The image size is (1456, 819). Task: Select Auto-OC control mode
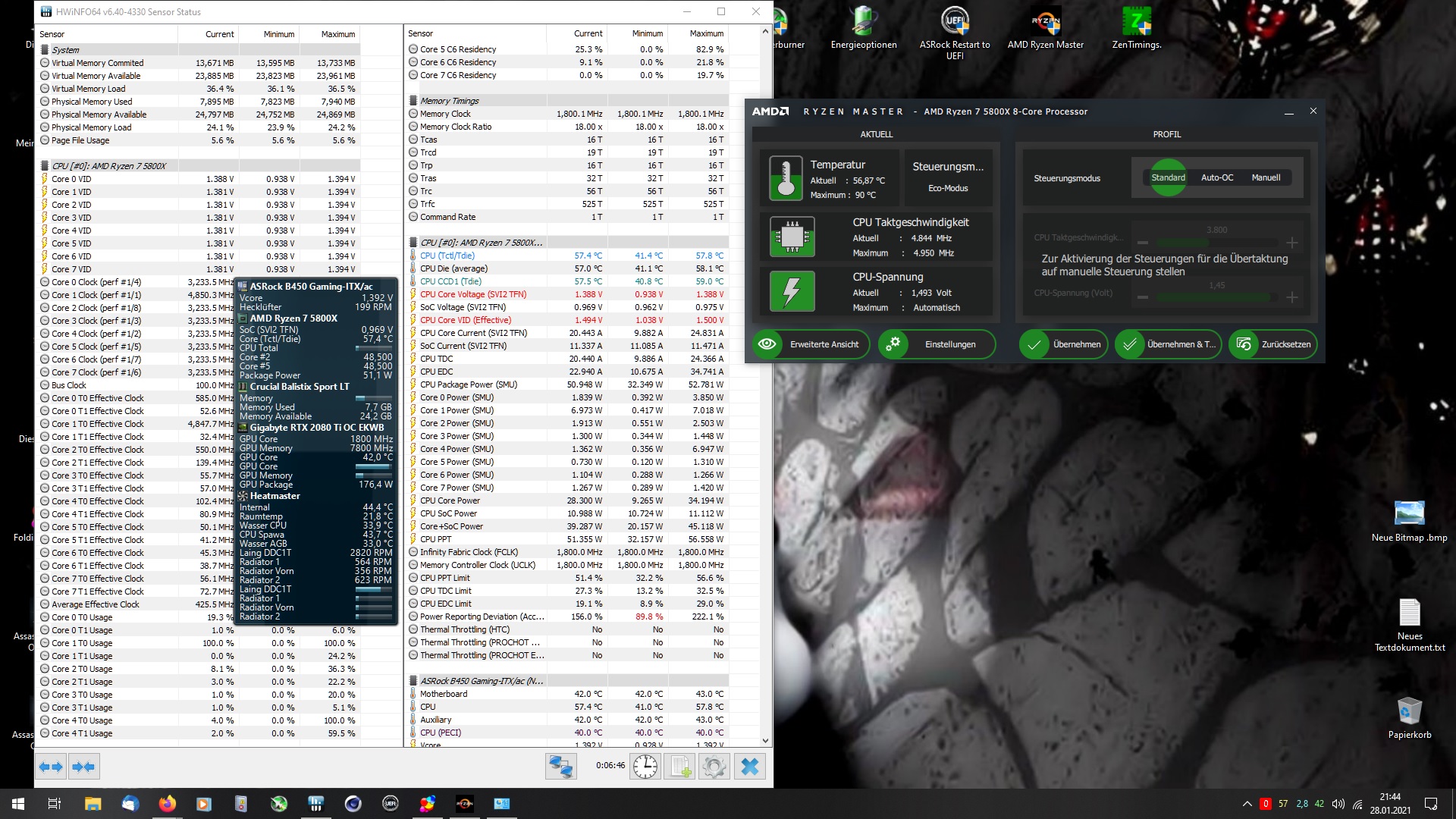(x=1216, y=177)
